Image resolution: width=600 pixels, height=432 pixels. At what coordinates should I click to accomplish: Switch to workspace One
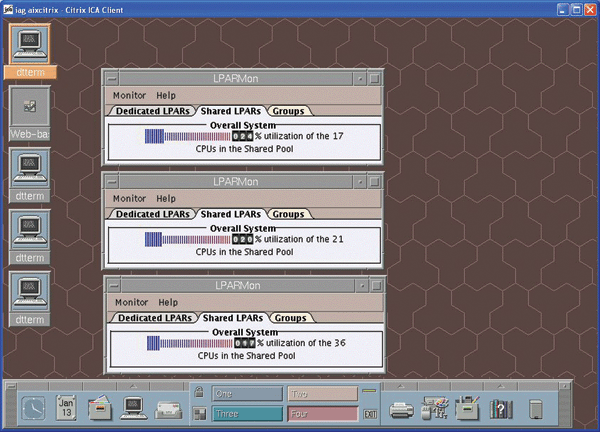245,394
